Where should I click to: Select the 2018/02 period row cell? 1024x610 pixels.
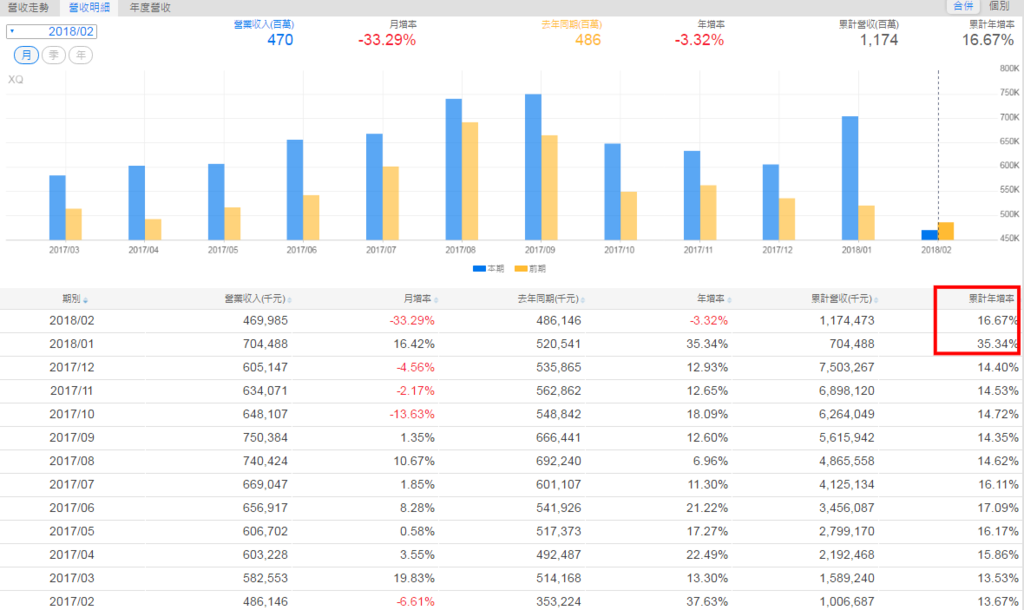[x=72, y=321]
